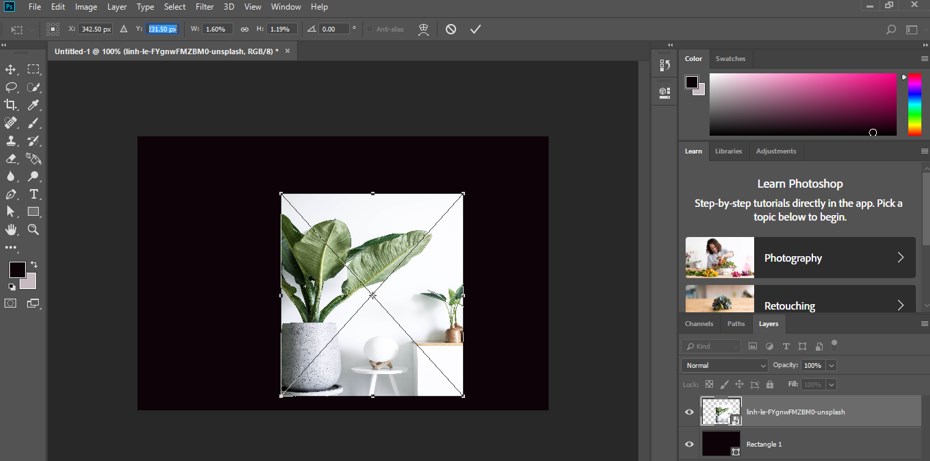The height and width of the screenshot is (461, 930).
Task: Select the History Brush tool
Action: click(x=34, y=141)
